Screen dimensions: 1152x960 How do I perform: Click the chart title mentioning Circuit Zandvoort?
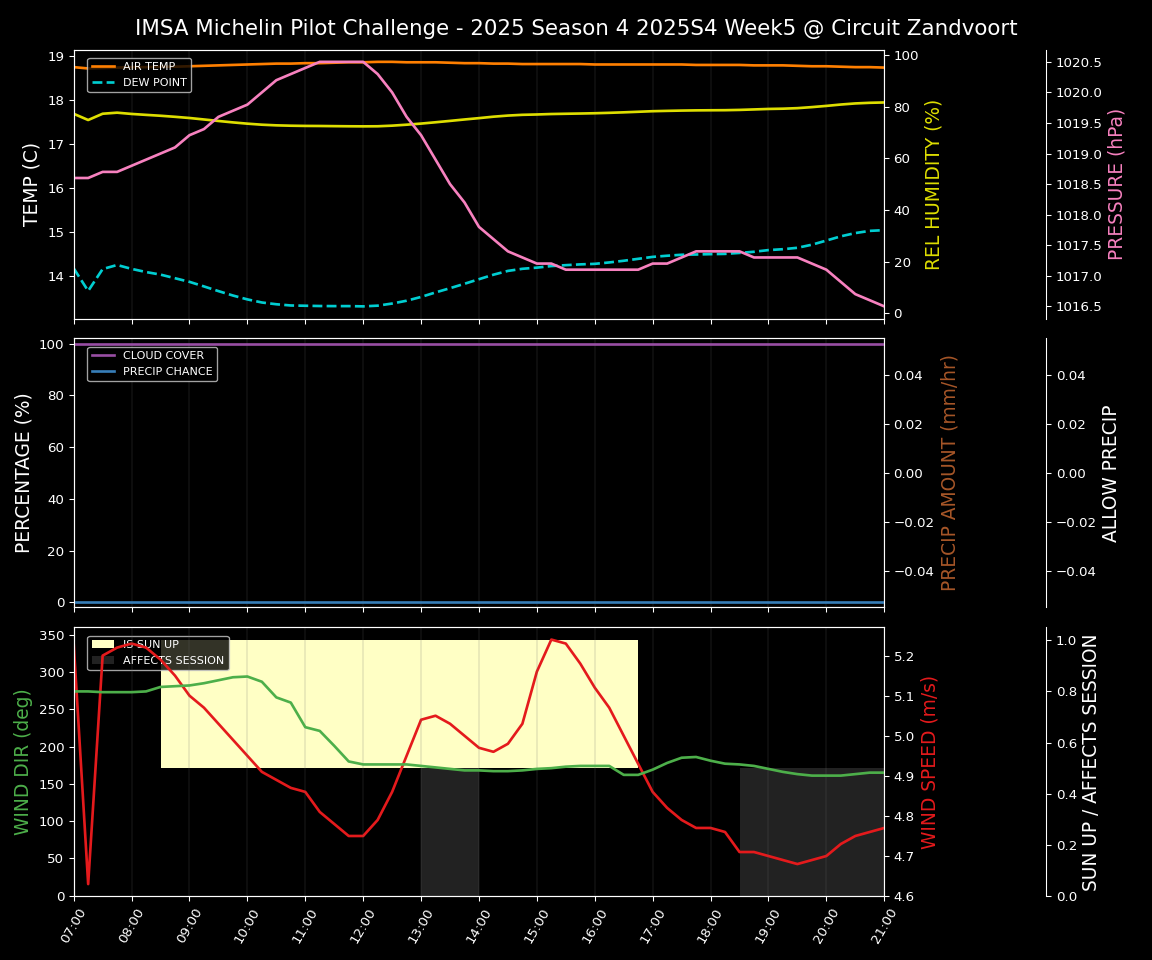[x=576, y=28]
